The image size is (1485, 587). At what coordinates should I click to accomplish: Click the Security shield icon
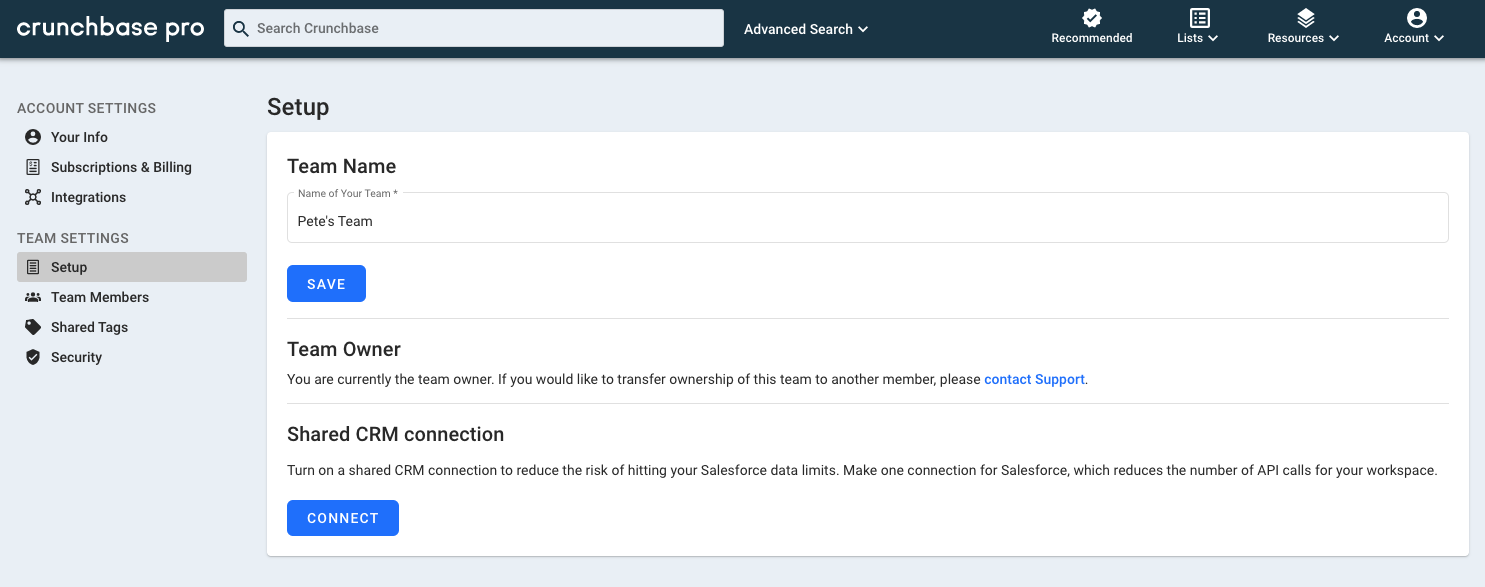[33, 357]
